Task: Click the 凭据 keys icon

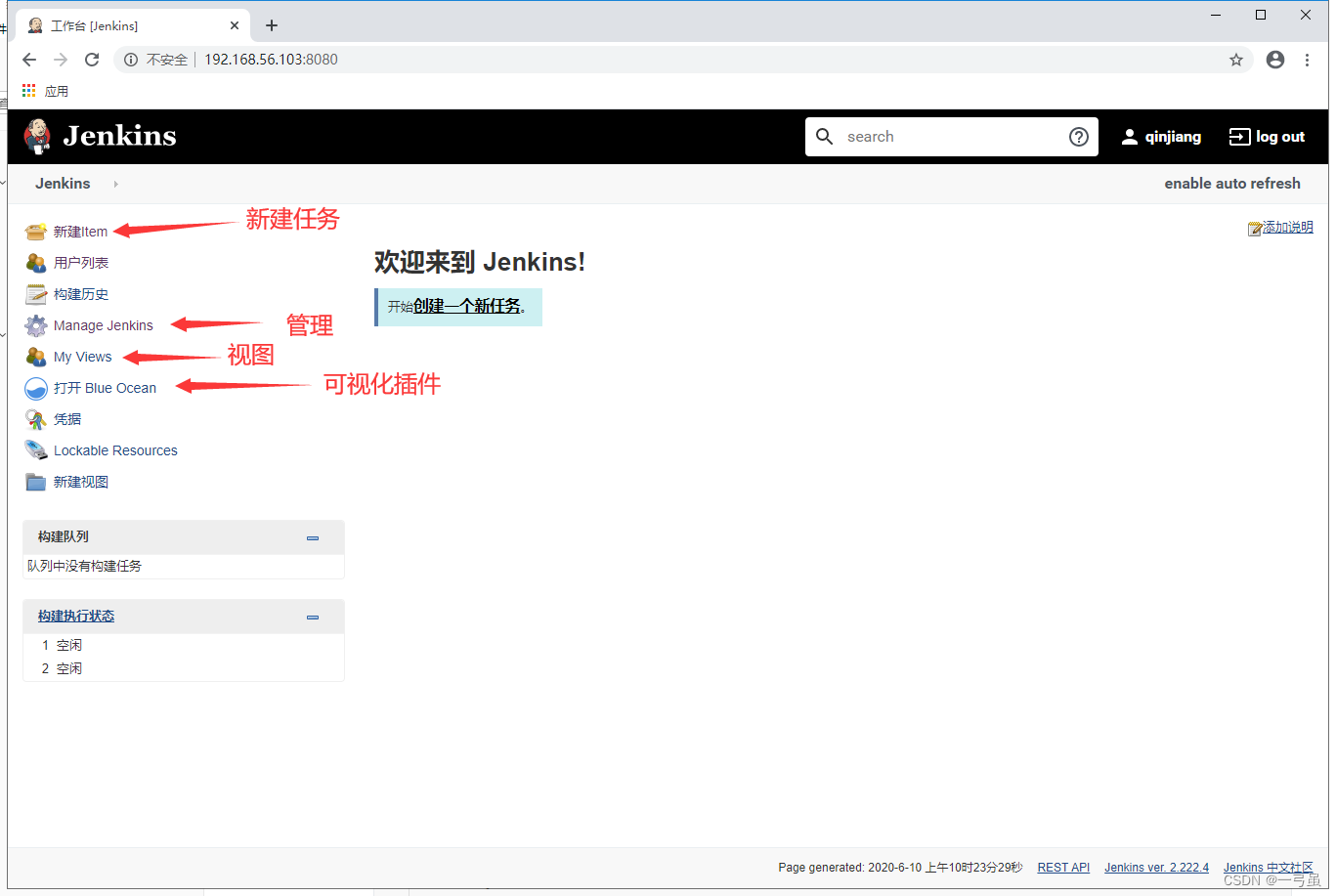Action: click(x=36, y=419)
